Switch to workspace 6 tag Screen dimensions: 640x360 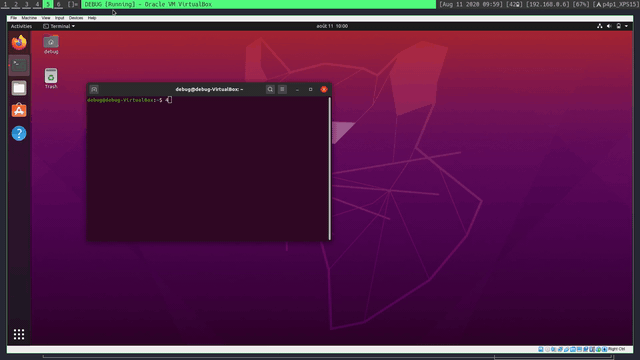point(58,4)
